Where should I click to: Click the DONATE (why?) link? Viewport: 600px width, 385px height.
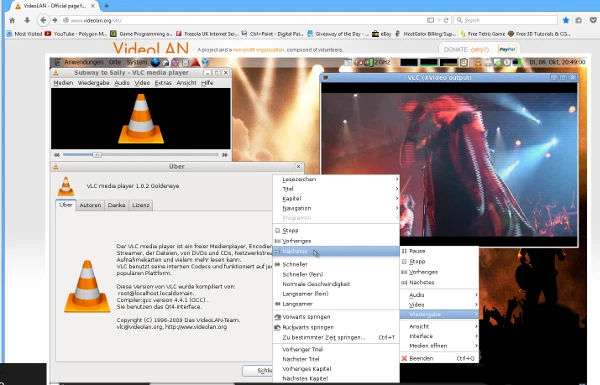466,50
